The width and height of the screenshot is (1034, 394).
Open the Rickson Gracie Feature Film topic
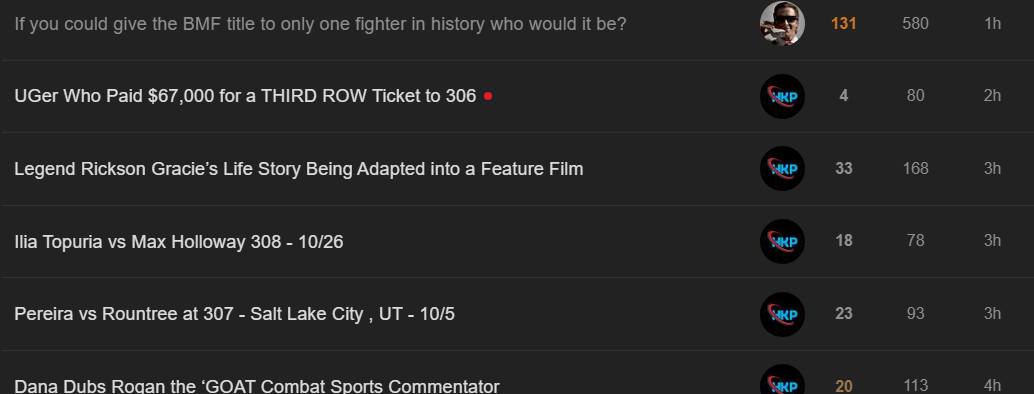pos(299,169)
